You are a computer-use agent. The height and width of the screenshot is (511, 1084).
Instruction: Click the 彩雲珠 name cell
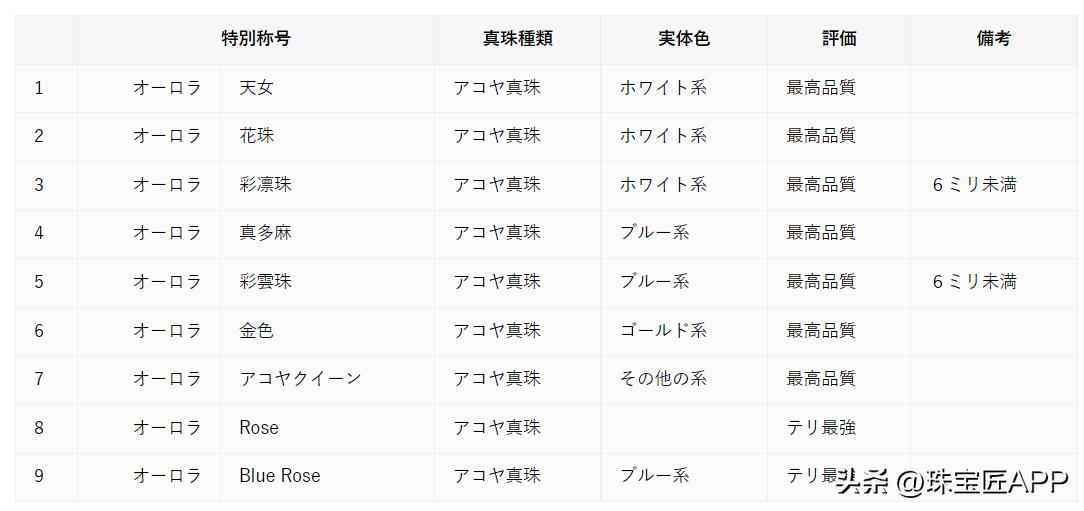point(265,282)
